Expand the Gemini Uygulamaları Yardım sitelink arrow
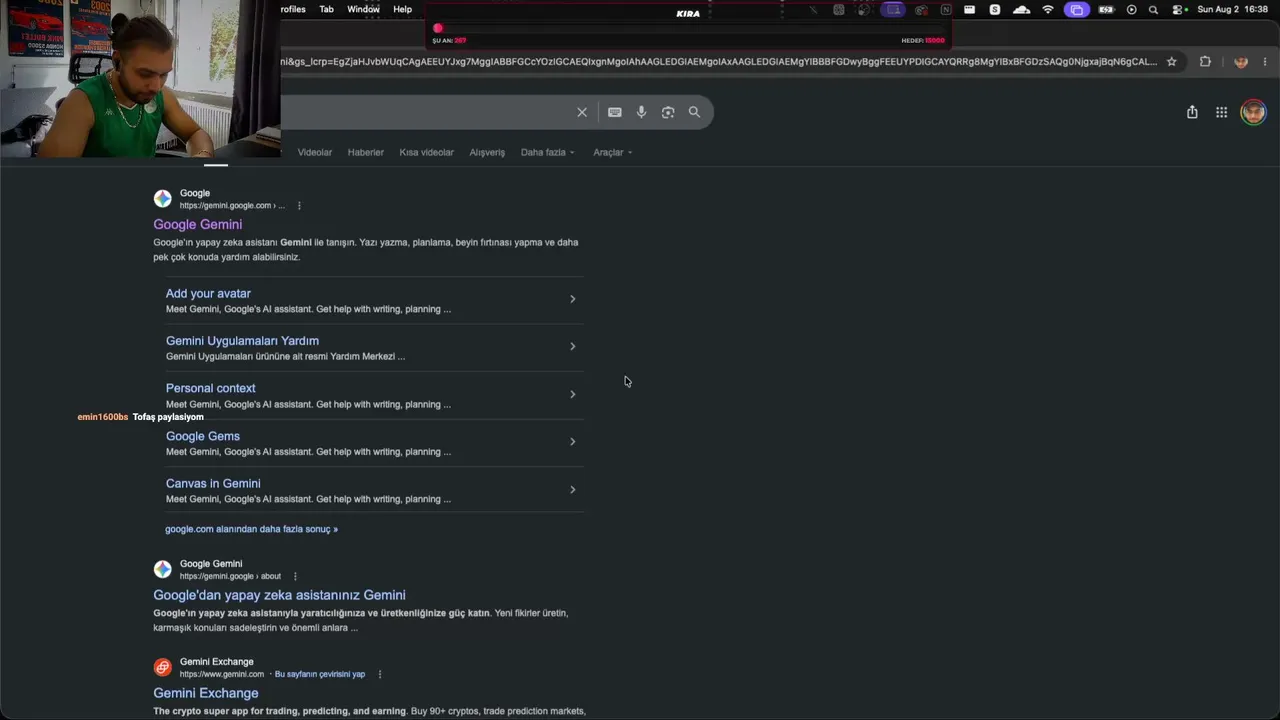This screenshot has width=1280, height=720. (x=572, y=346)
